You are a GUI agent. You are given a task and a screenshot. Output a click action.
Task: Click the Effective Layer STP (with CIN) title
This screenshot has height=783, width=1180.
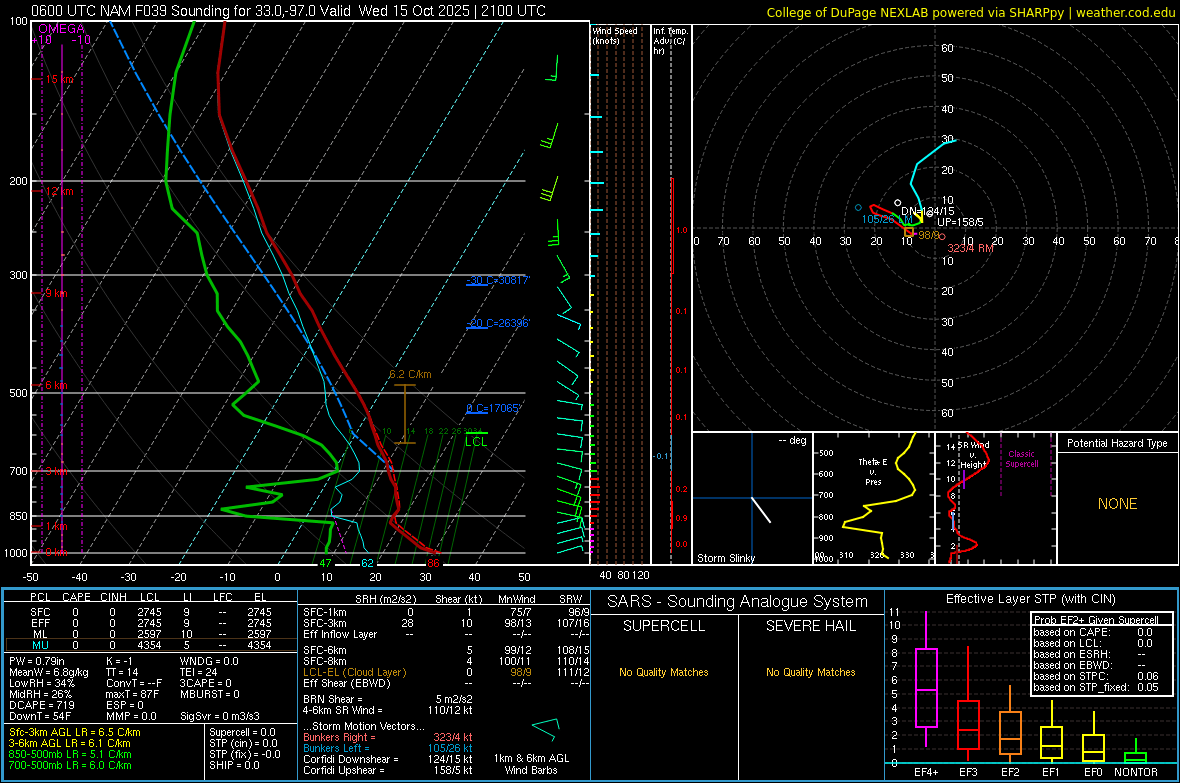coord(1030,599)
